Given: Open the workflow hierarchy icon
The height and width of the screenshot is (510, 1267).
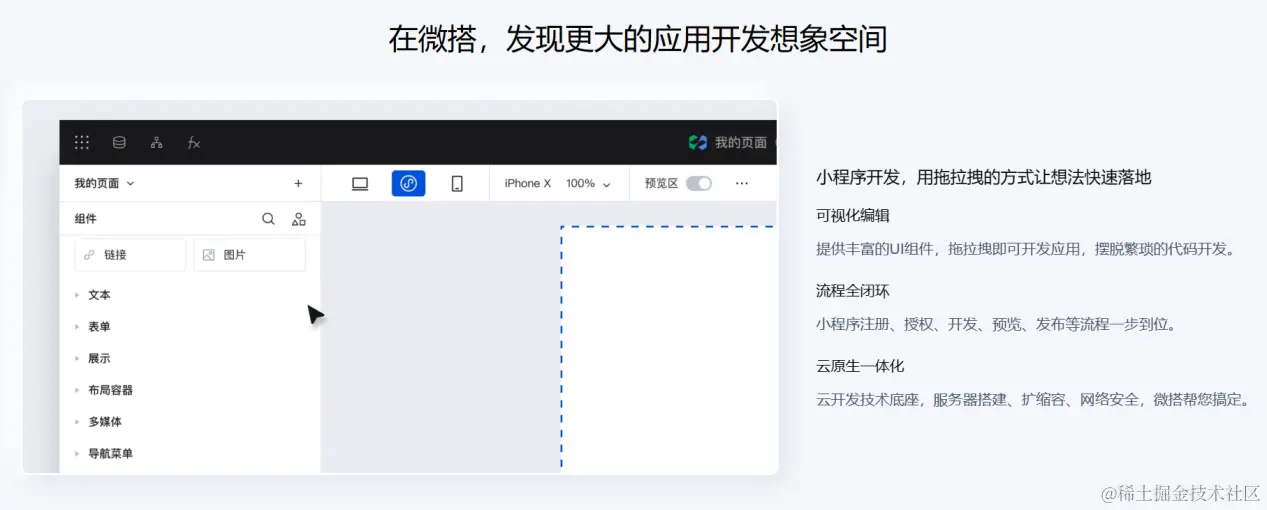Looking at the screenshot, I should [x=156, y=143].
